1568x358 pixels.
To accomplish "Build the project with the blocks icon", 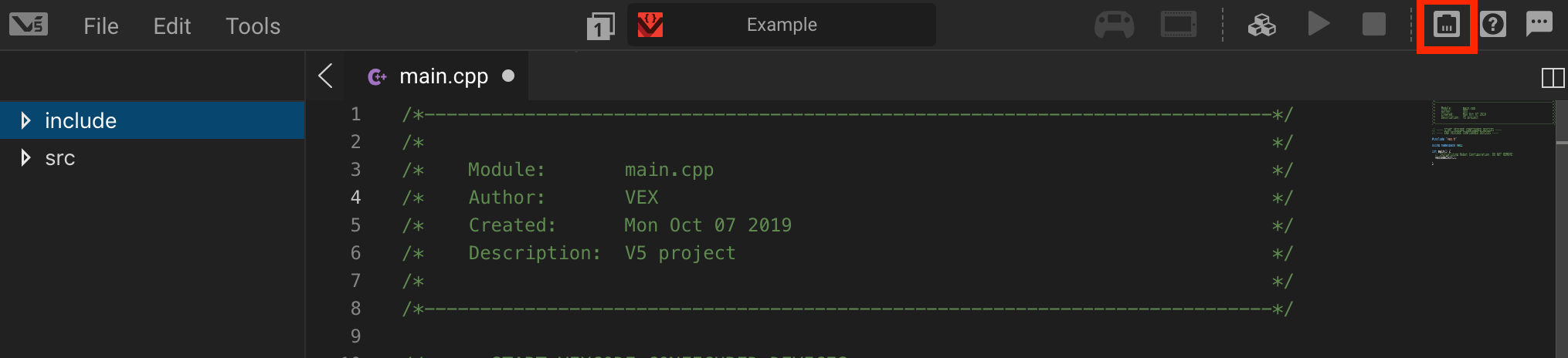I will [x=1261, y=25].
